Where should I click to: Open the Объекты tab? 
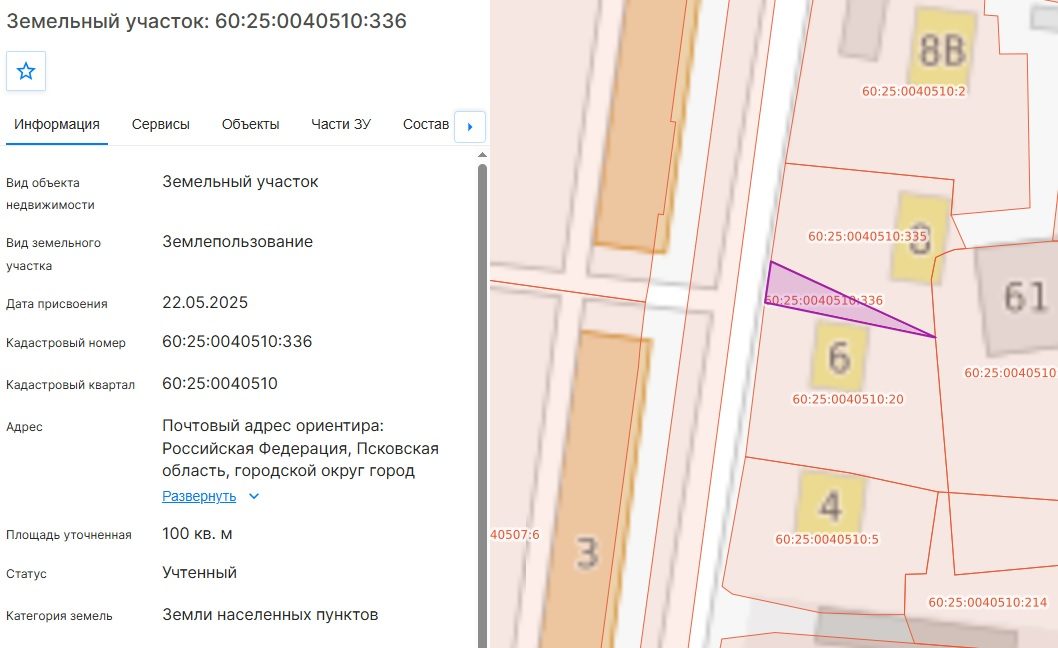tap(250, 124)
